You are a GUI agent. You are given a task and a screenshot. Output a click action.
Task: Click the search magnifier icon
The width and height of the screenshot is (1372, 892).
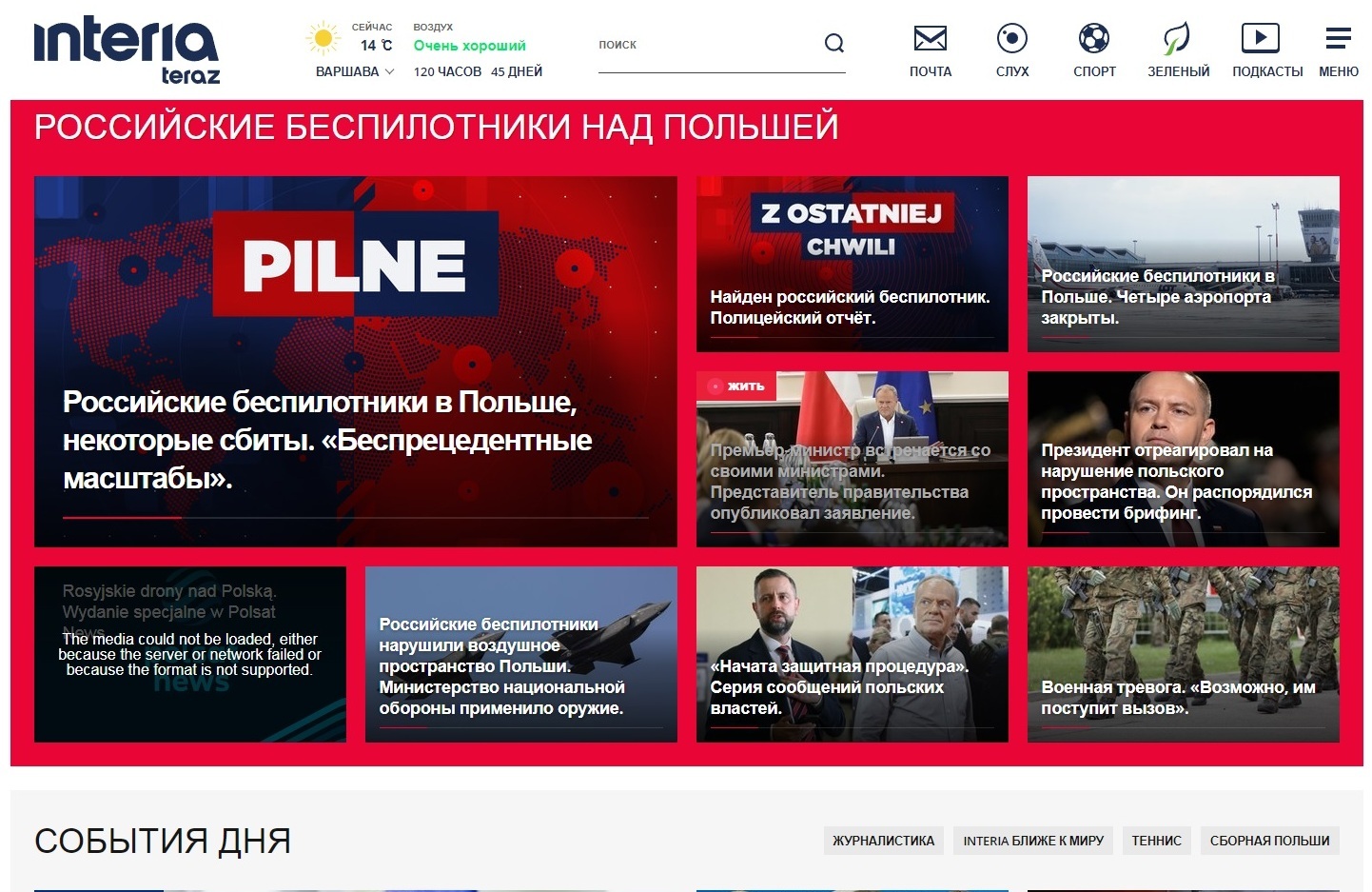pyautogui.click(x=833, y=44)
